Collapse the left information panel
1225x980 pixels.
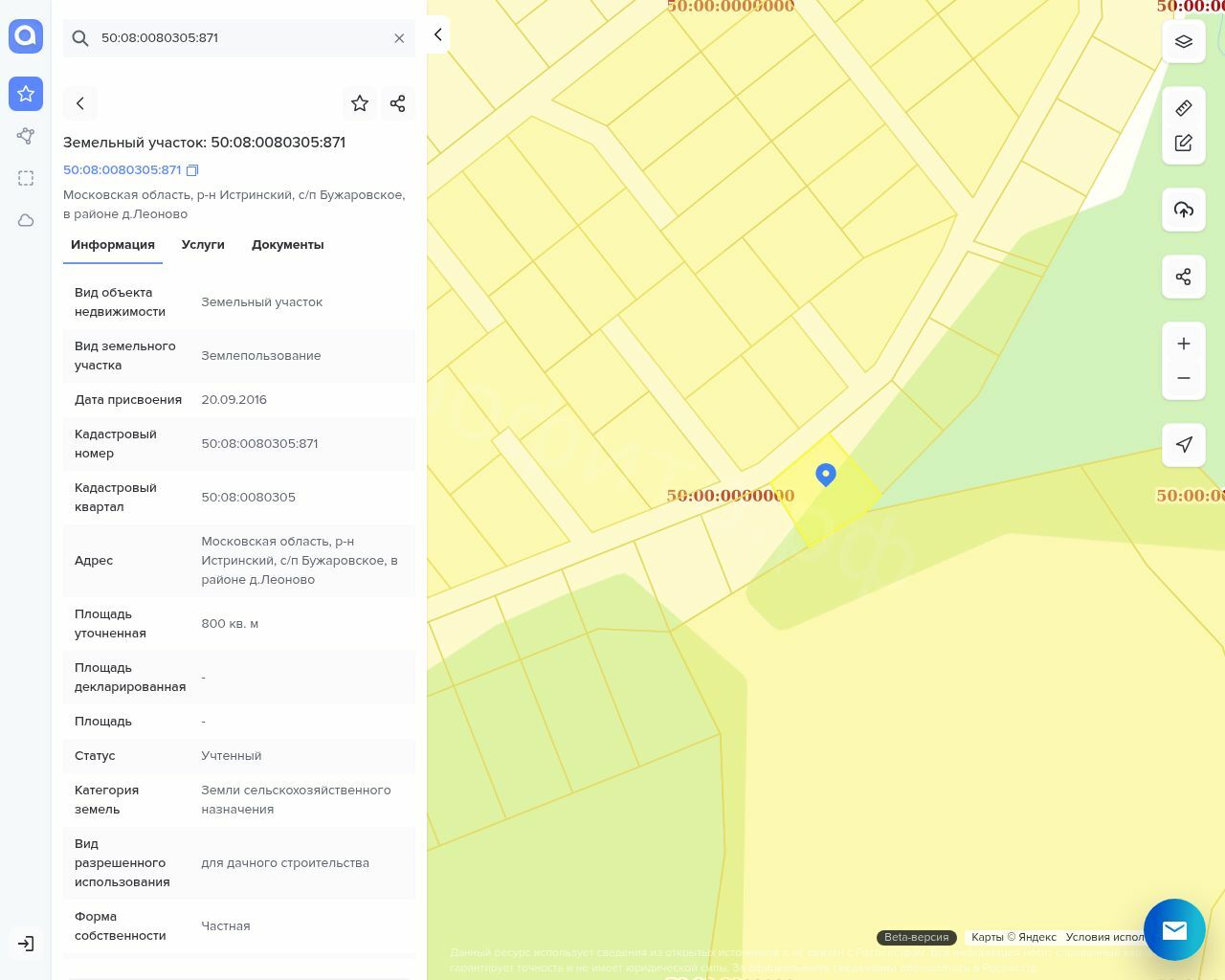pos(437,34)
